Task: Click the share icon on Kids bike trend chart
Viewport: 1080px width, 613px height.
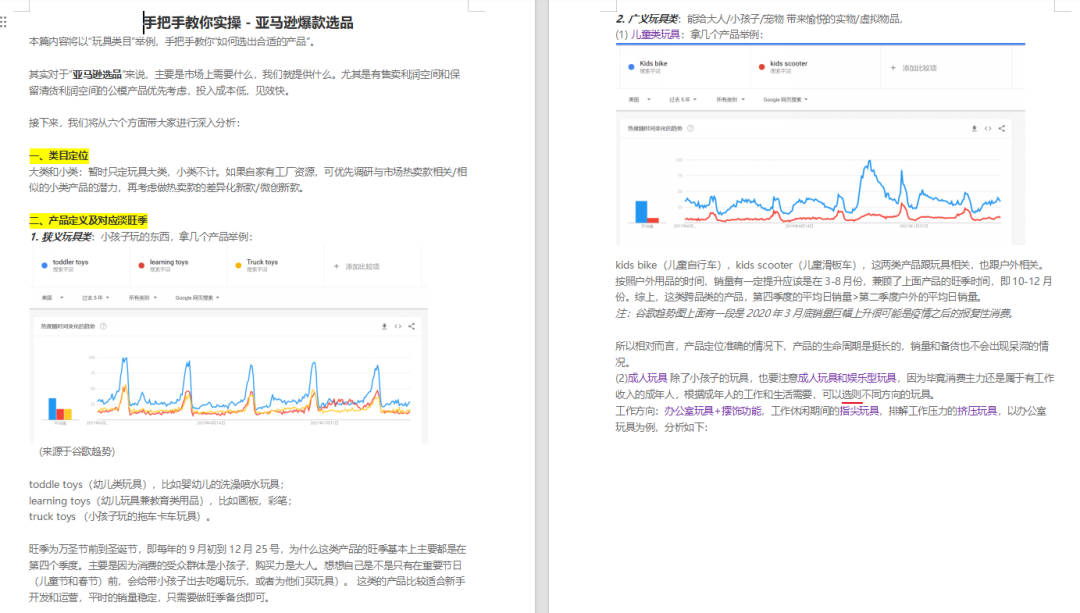Action: [x=1001, y=128]
